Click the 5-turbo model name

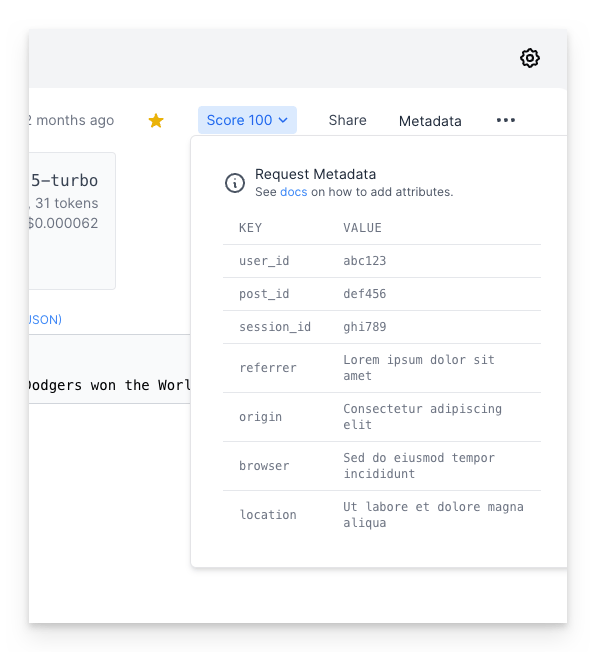(x=64, y=180)
